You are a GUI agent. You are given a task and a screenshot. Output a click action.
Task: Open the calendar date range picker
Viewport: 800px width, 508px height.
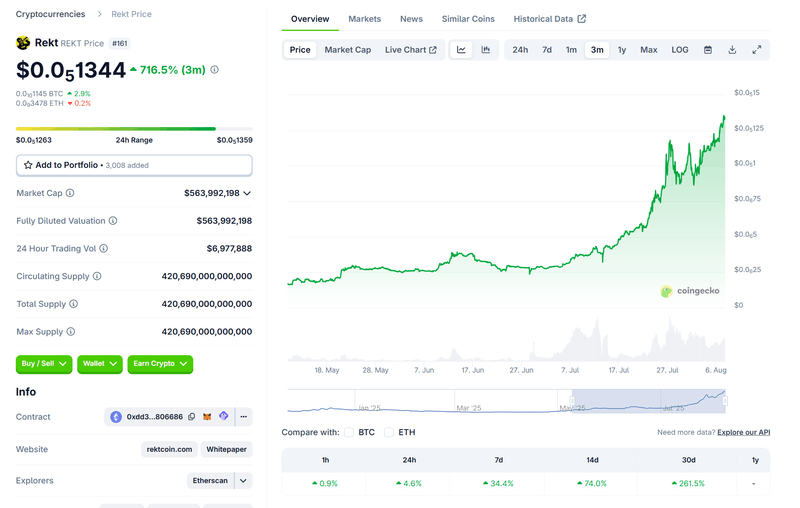[x=708, y=50]
